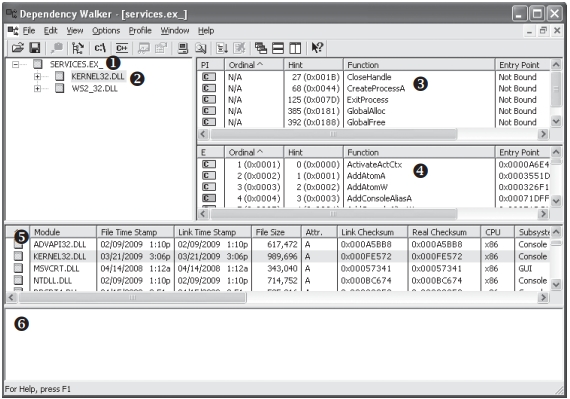This screenshot has height=399, width=570.
Task: Sort module list by File Time Stamp header
Action: click(135, 232)
